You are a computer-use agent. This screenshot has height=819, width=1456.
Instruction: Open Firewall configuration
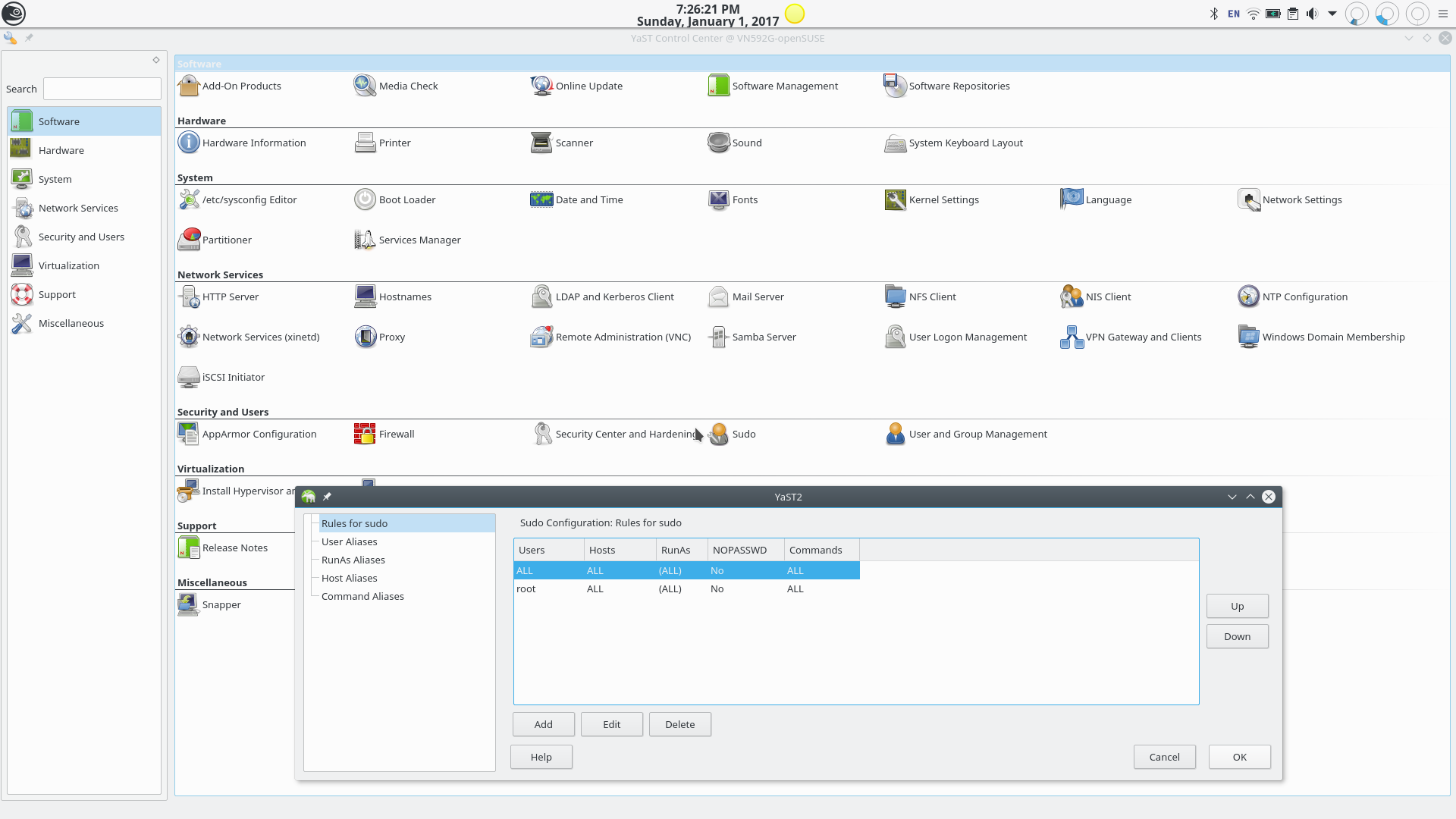pyautogui.click(x=384, y=434)
